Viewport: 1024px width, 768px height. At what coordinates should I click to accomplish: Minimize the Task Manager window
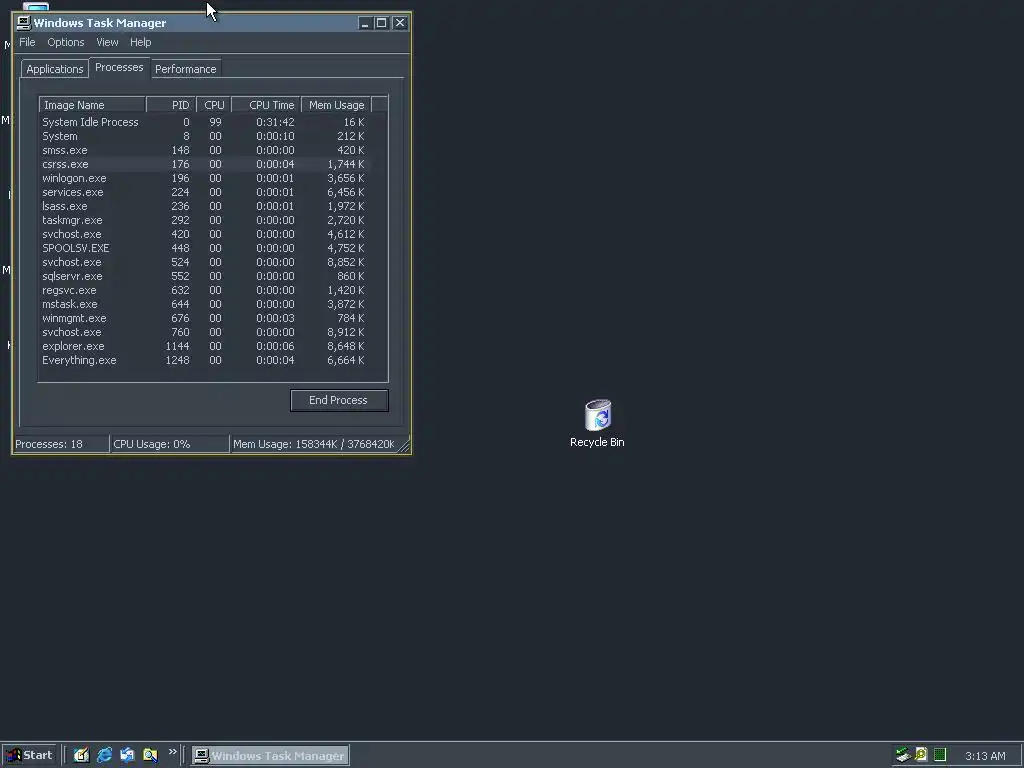[x=364, y=23]
